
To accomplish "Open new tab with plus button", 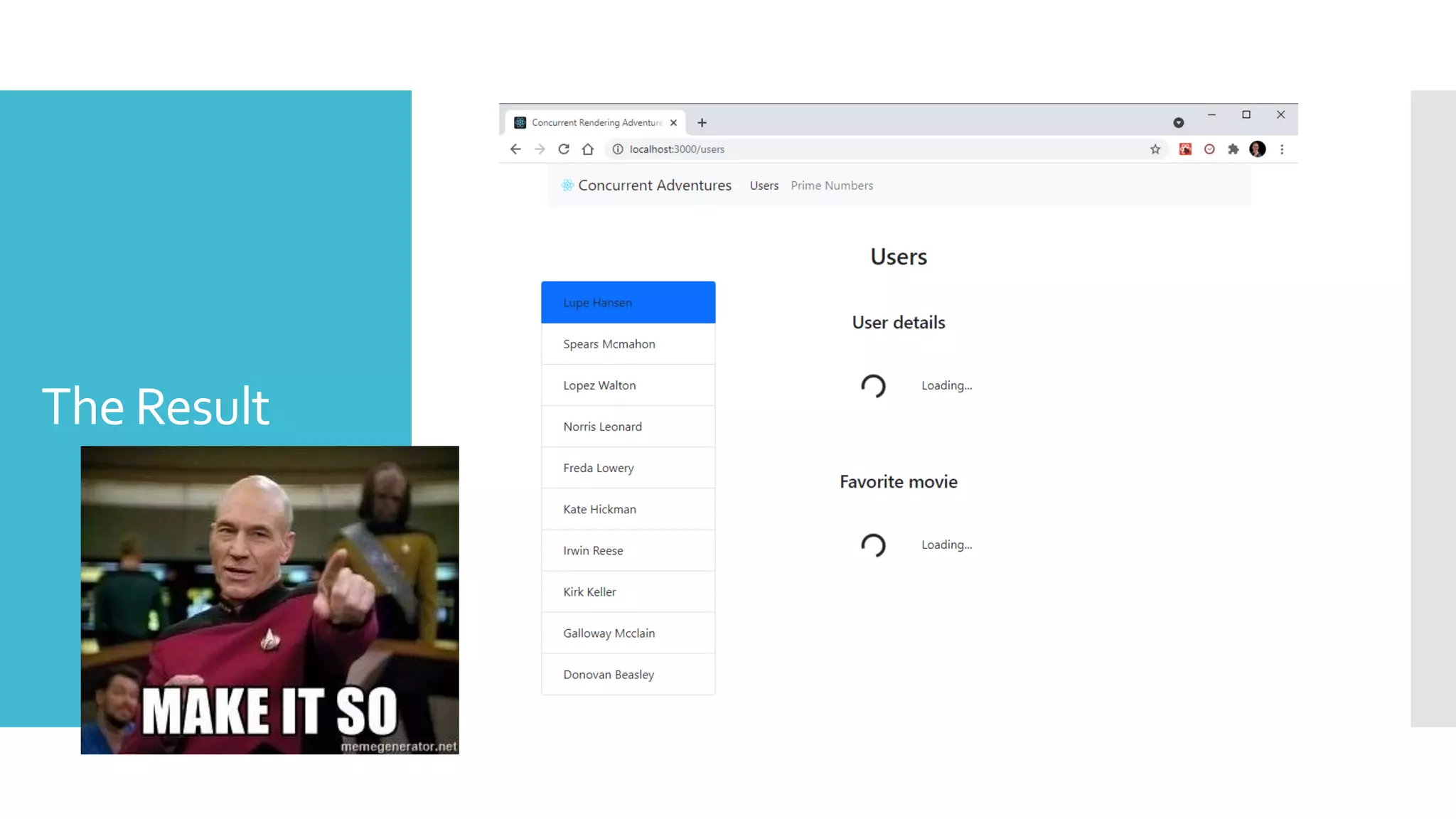I will coord(702,123).
